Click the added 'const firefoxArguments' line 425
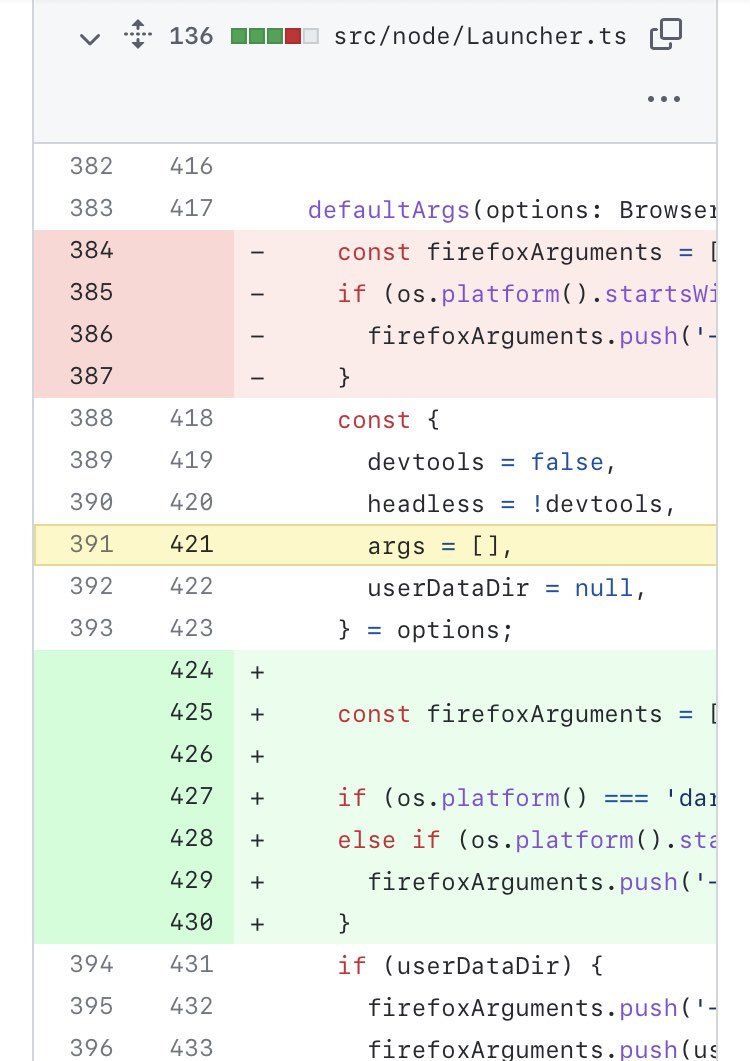The width and height of the screenshot is (750, 1061). 475,713
